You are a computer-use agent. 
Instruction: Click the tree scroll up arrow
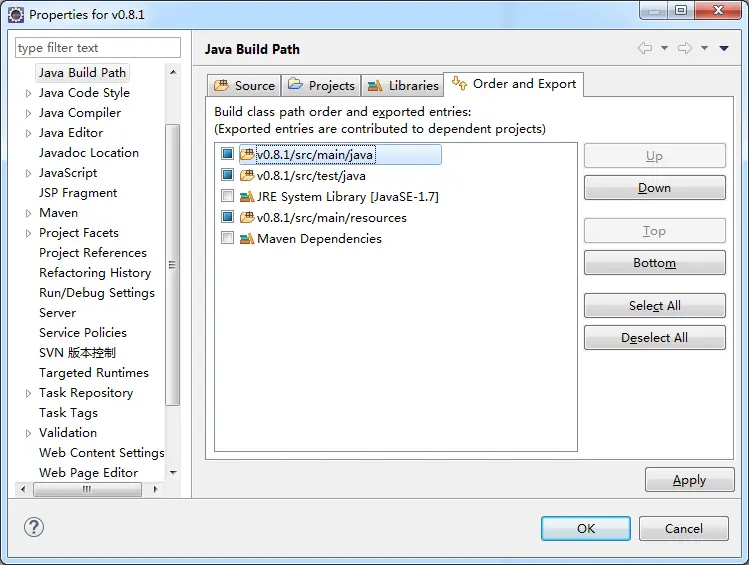173,72
